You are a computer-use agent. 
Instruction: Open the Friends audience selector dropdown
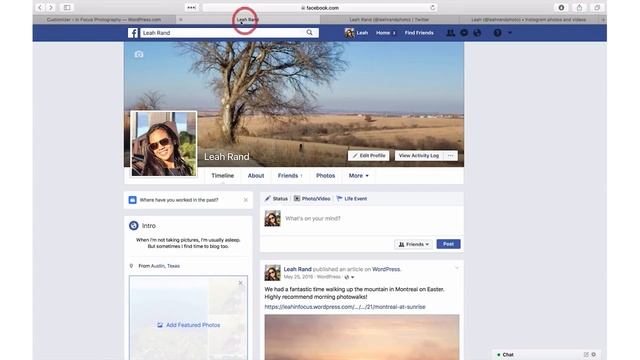(x=414, y=244)
